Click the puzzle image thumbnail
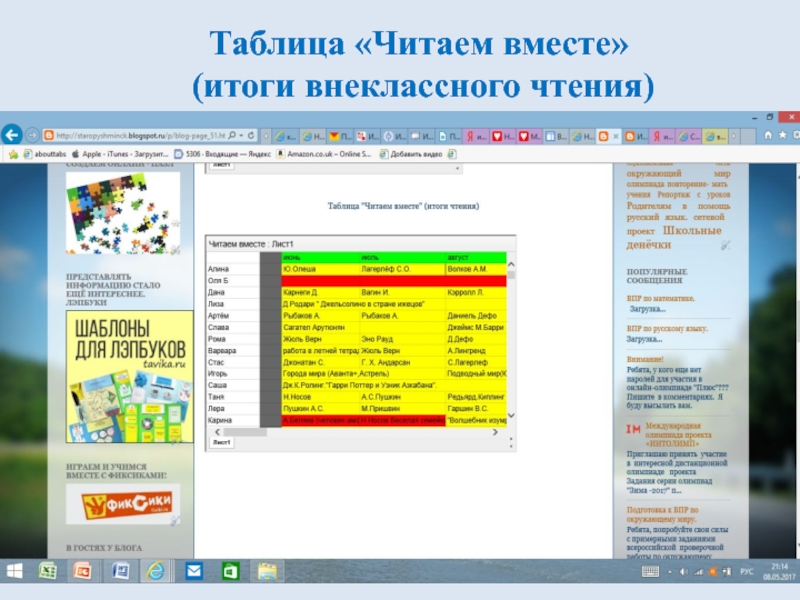 click(x=123, y=213)
